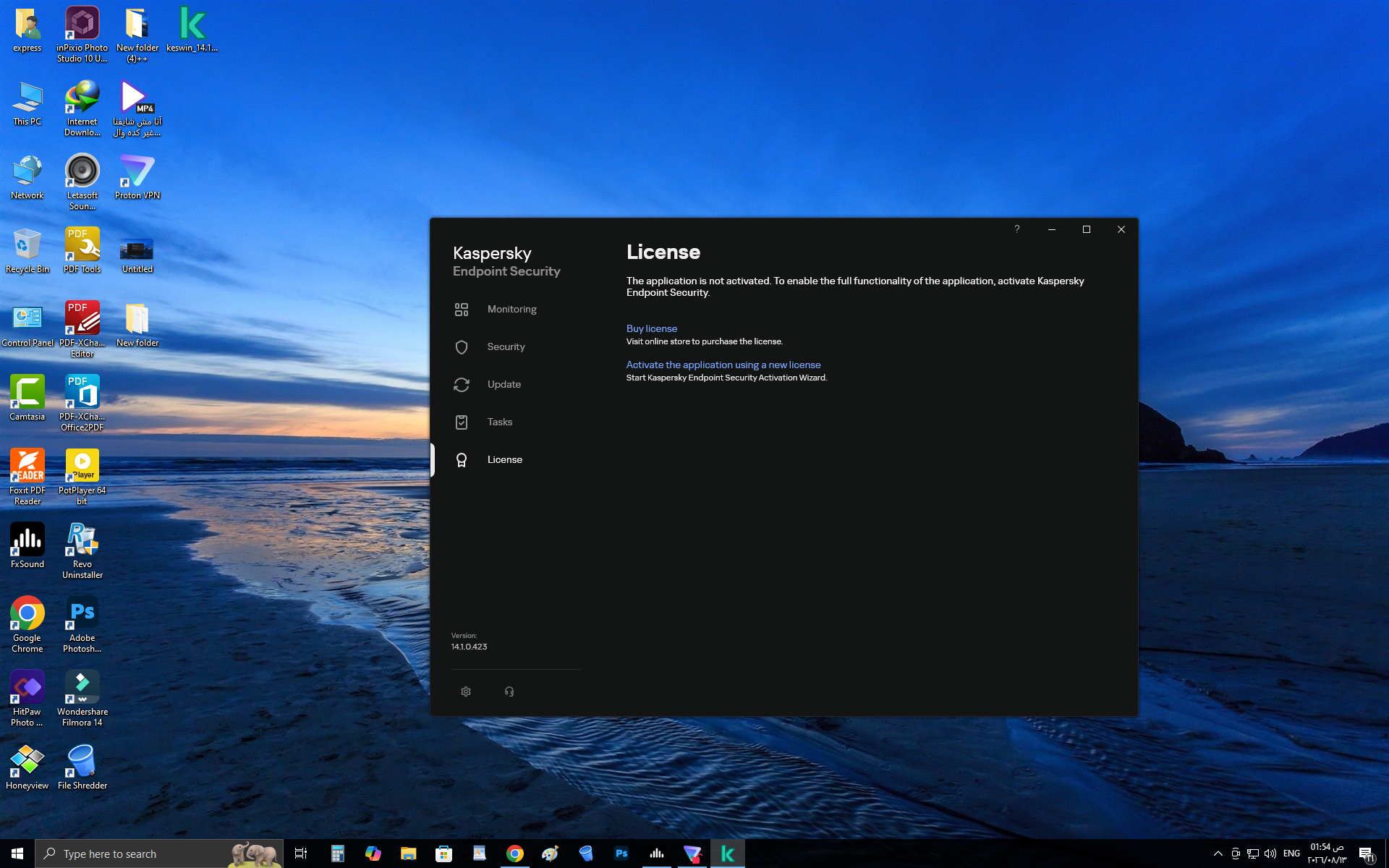Open Google Chrome from the taskbar
This screenshot has width=1389, height=868.
click(x=514, y=854)
